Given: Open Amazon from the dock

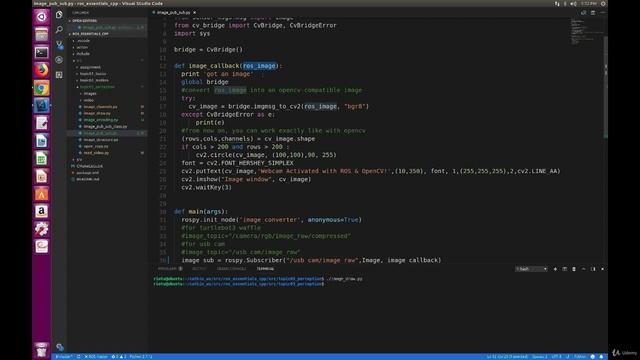Looking at the screenshot, I should coord(41,211).
